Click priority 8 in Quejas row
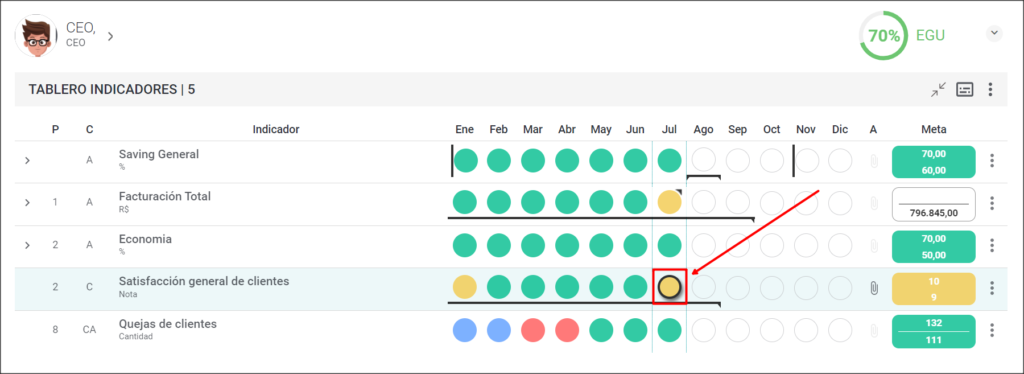The image size is (1024, 374). pos(56,330)
